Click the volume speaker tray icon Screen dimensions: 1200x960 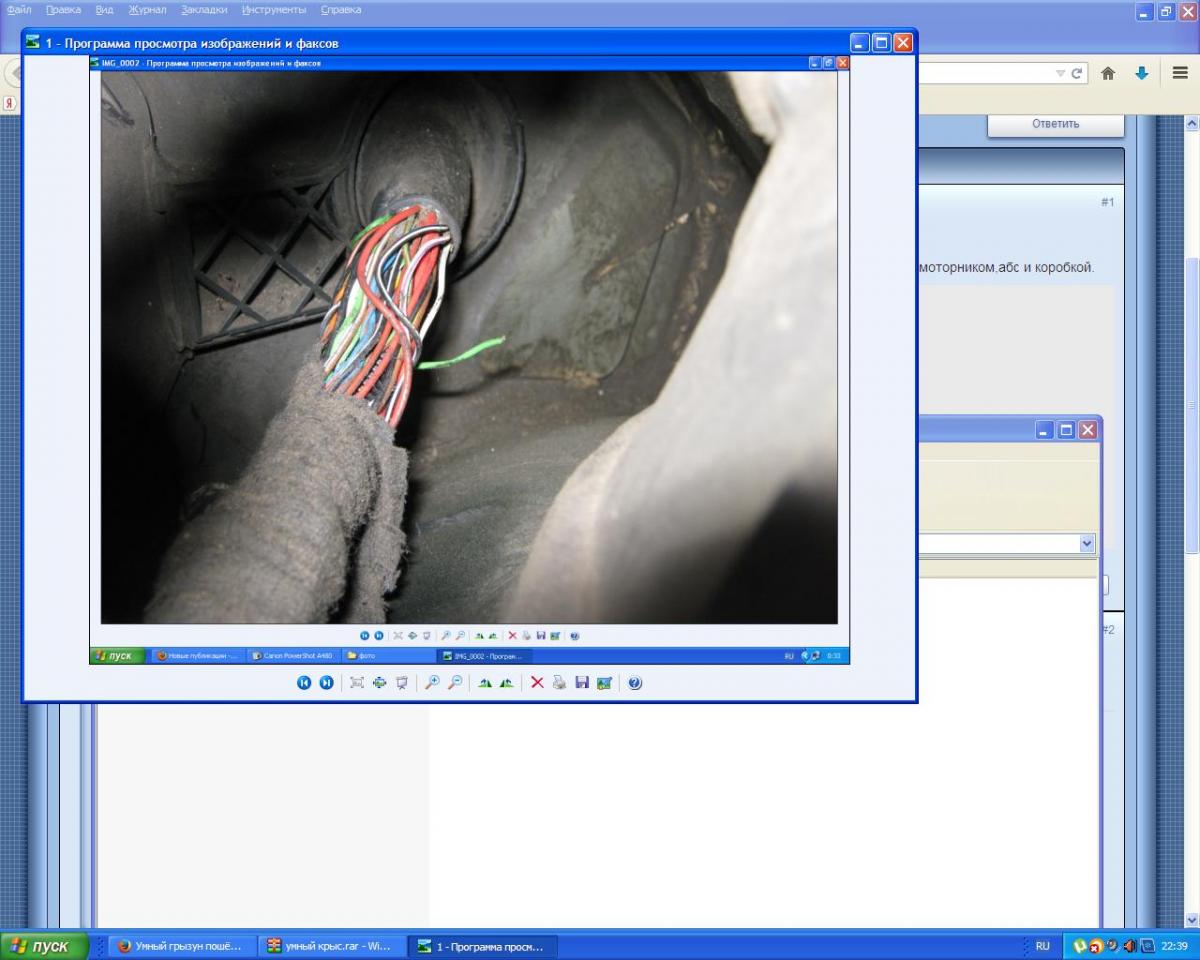click(x=1129, y=946)
